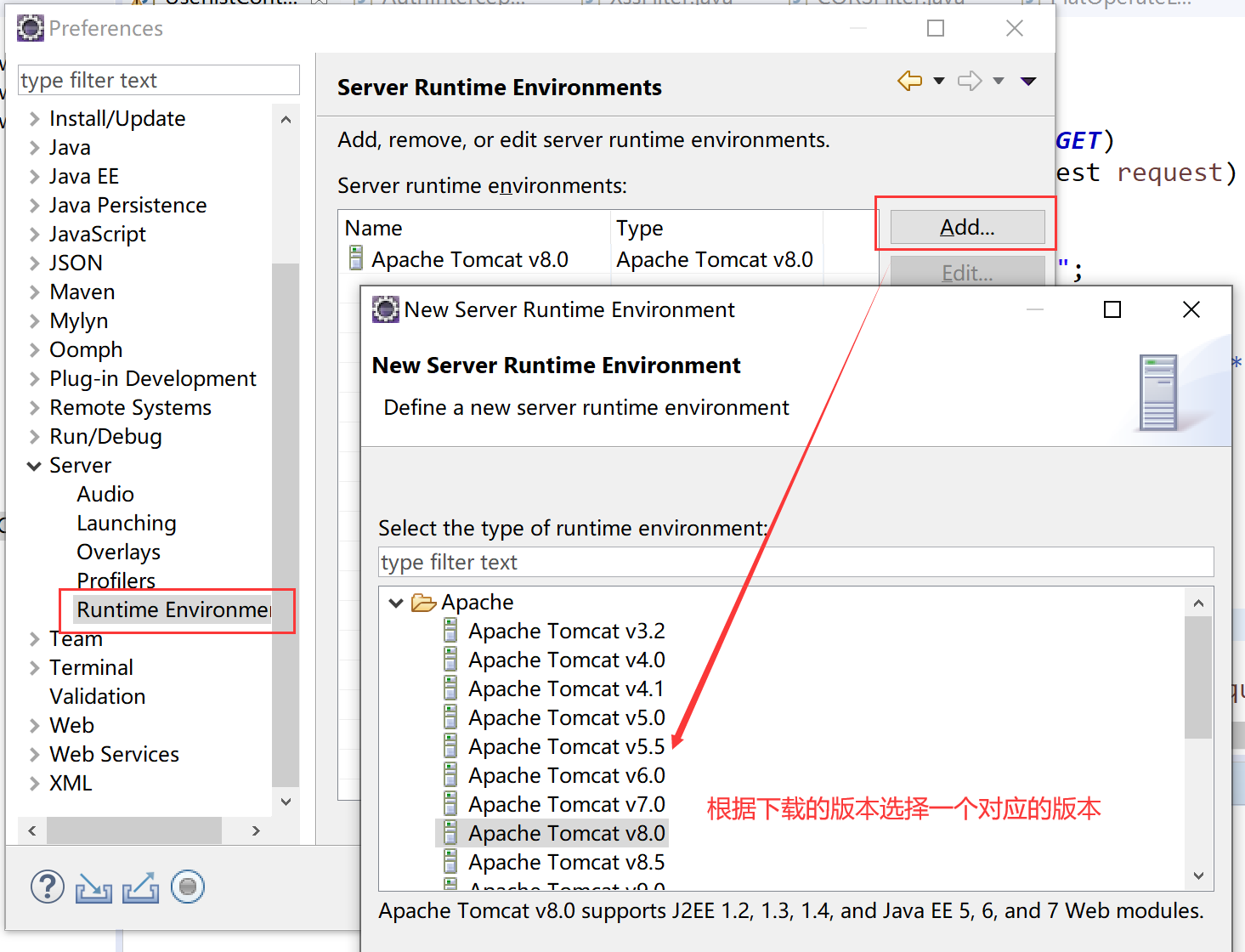Screen dimensions: 1245x952
Task: Select Apache Tomcat v8.0 in runtime type list
Action: [x=567, y=833]
